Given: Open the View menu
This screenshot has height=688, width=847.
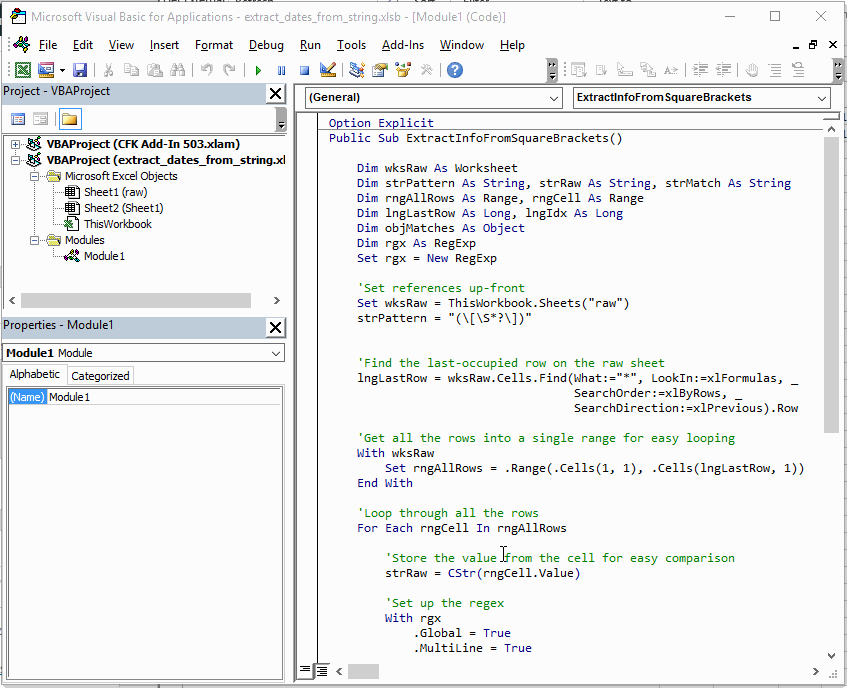Looking at the screenshot, I should [121, 45].
